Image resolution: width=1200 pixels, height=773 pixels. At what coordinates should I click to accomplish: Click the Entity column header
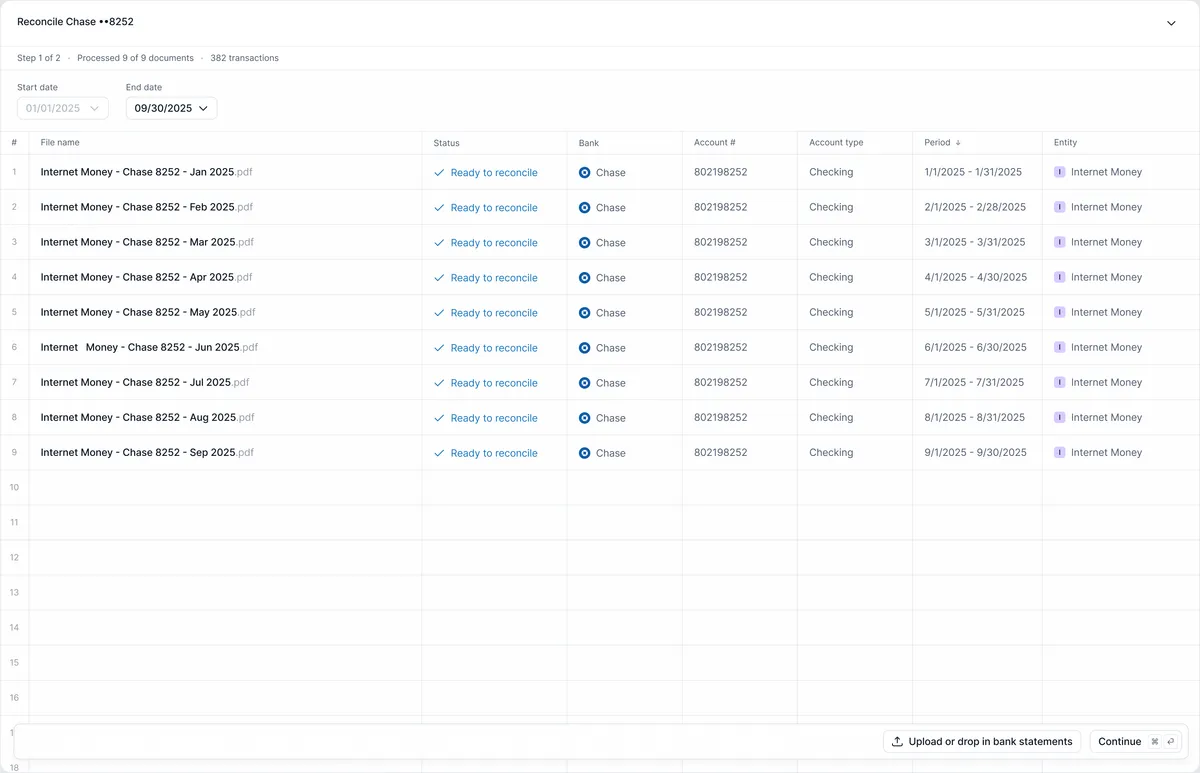tap(1066, 143)
